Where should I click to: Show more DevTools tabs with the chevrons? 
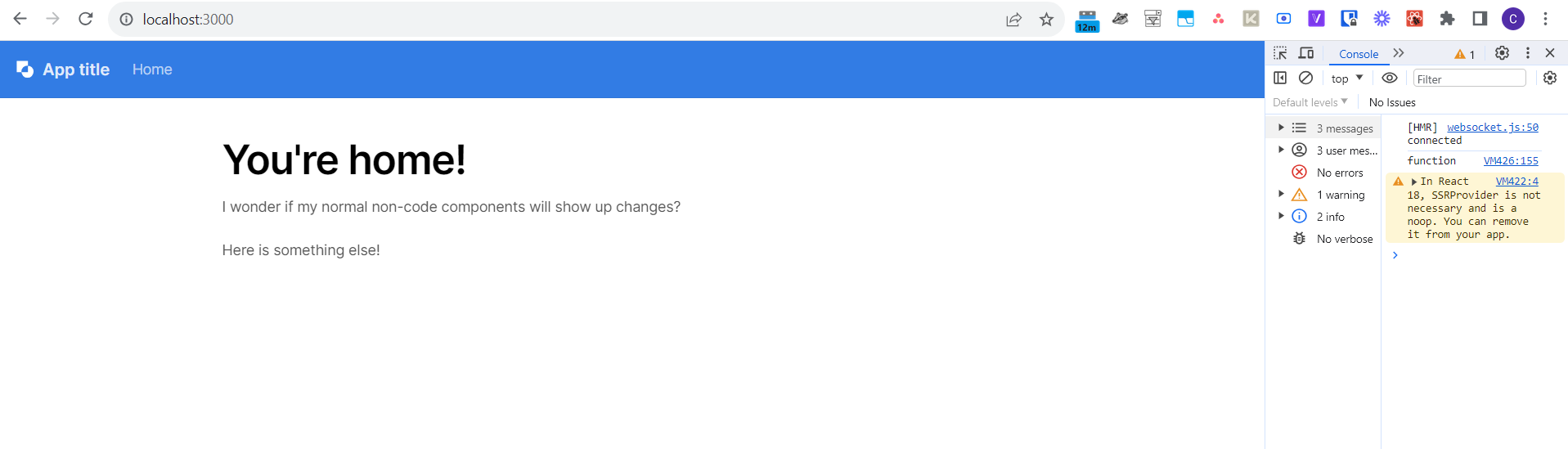point(1399,53)
